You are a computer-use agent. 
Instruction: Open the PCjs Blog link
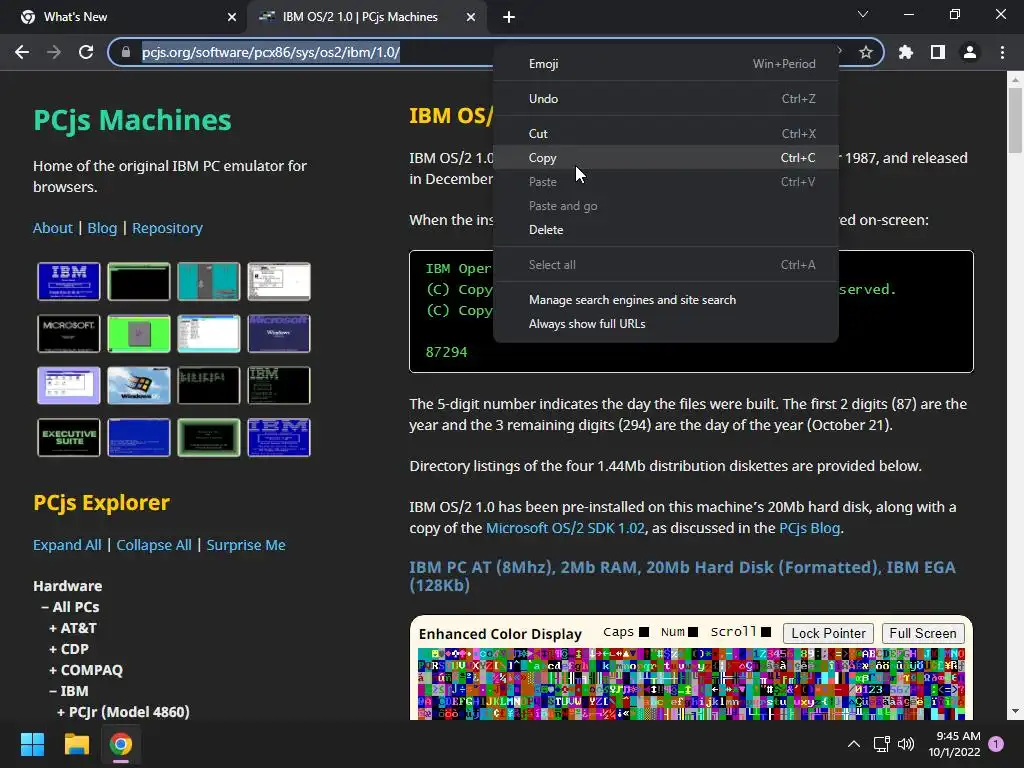[x=809, y=528]
